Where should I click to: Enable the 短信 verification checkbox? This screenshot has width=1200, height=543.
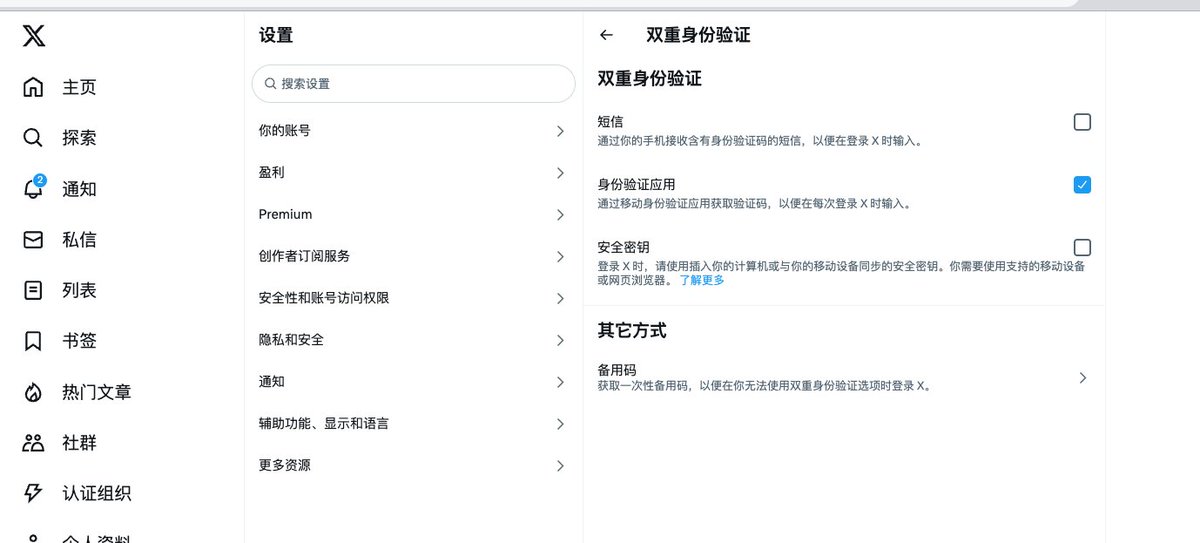[1082, 122]
